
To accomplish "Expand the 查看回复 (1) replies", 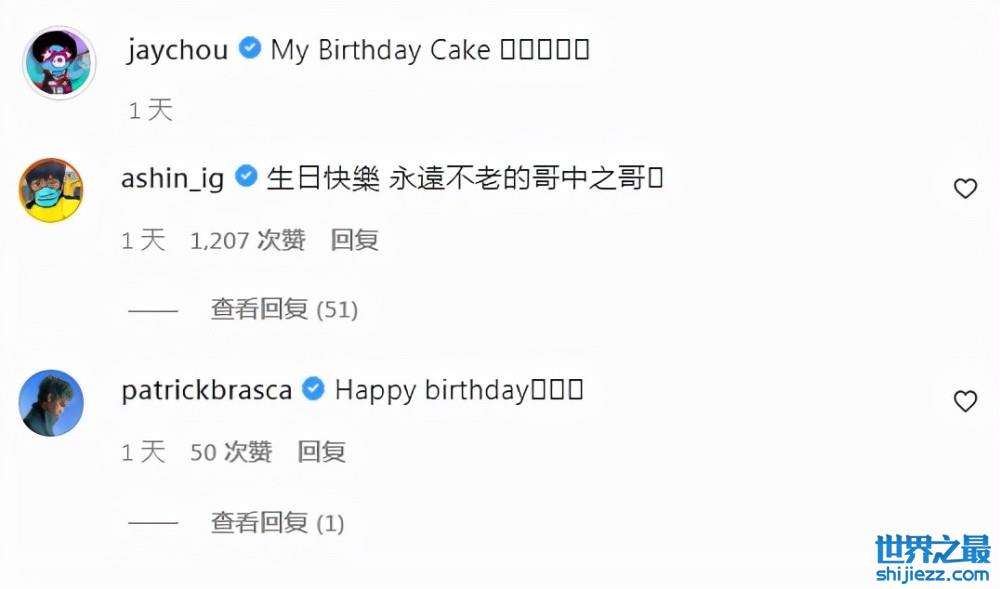I will 277,523.
